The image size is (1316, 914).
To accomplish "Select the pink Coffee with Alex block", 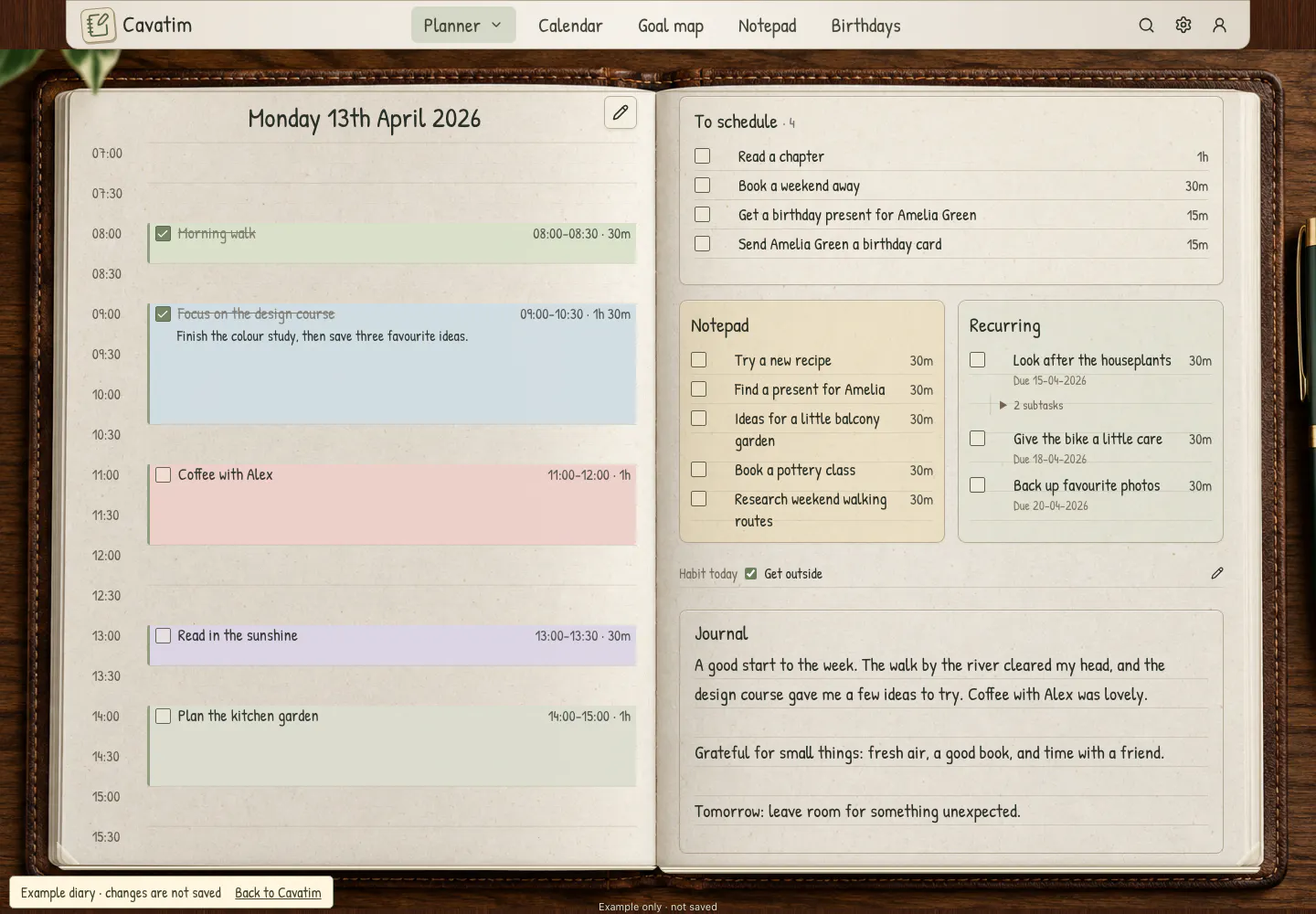I will click(x=392, y=505).
